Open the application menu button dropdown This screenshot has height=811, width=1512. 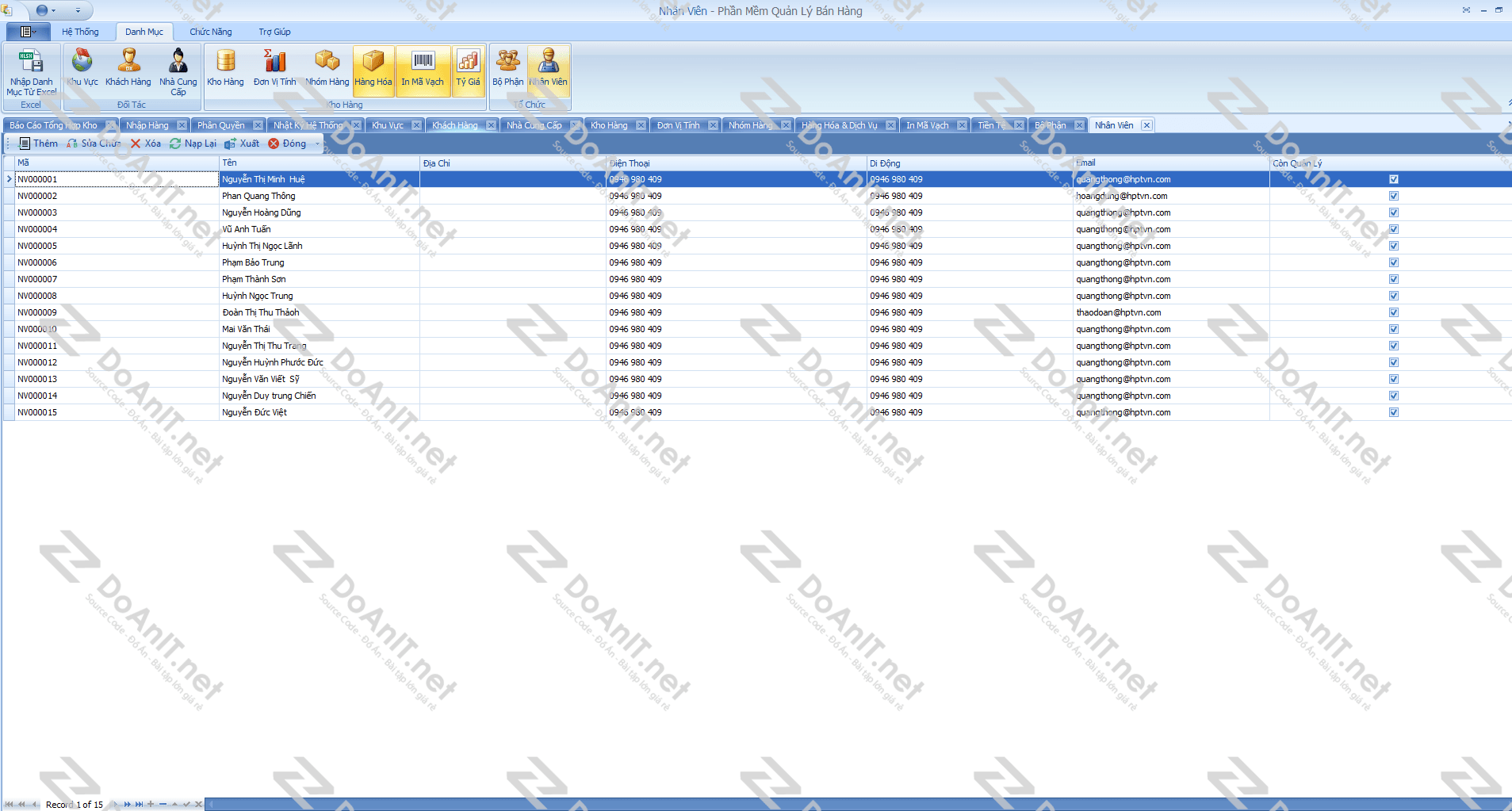[28, 32]
